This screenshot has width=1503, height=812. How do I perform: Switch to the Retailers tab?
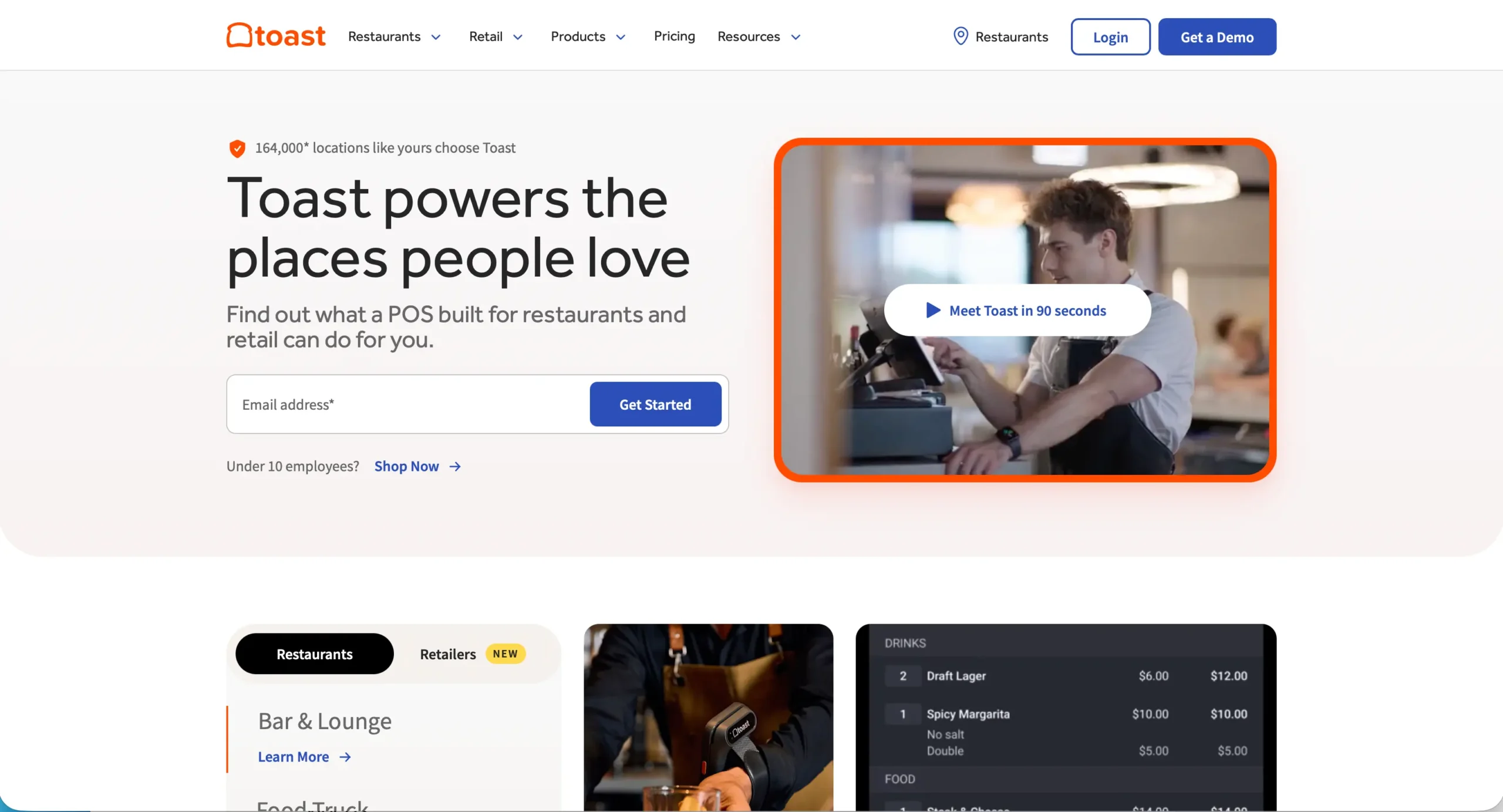click(x=448, y=654)
